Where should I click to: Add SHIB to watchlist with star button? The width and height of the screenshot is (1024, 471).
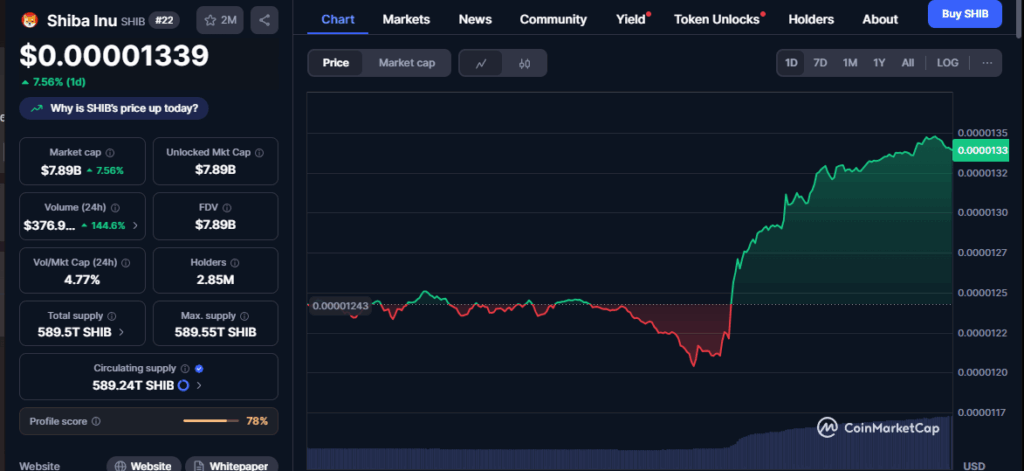click(x=220, y=20)
